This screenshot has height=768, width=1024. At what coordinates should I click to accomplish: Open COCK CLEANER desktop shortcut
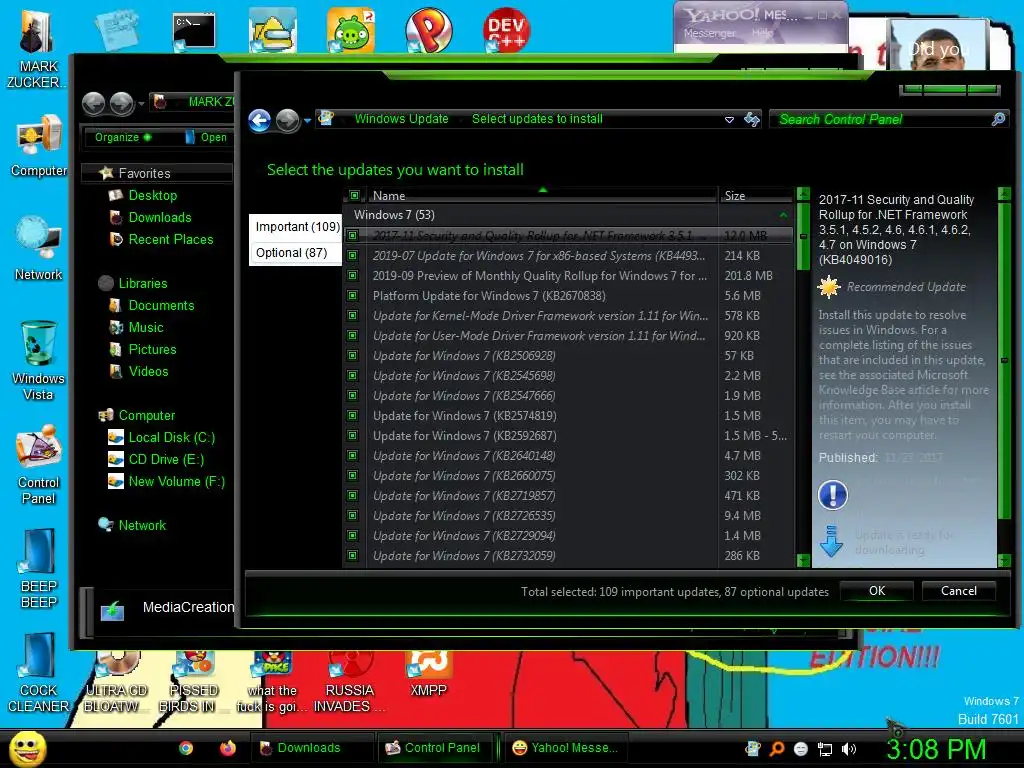[x=37, y=673]
